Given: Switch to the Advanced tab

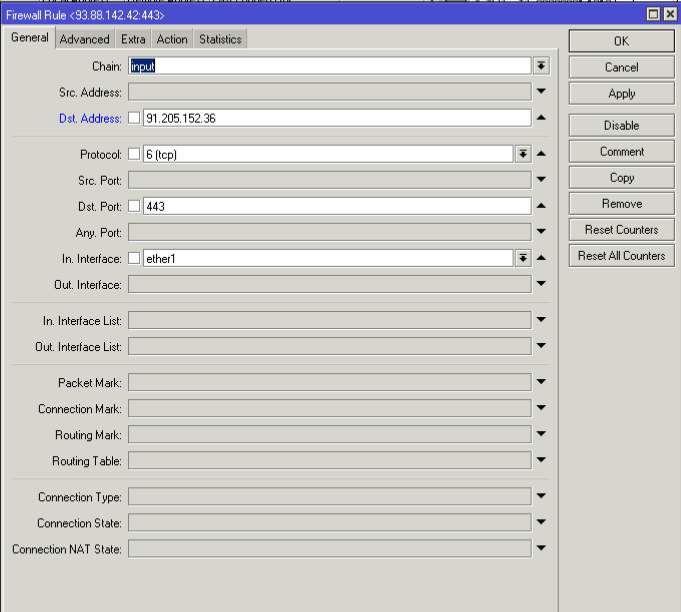Looking at the screenshot, I should click(85, 40).
